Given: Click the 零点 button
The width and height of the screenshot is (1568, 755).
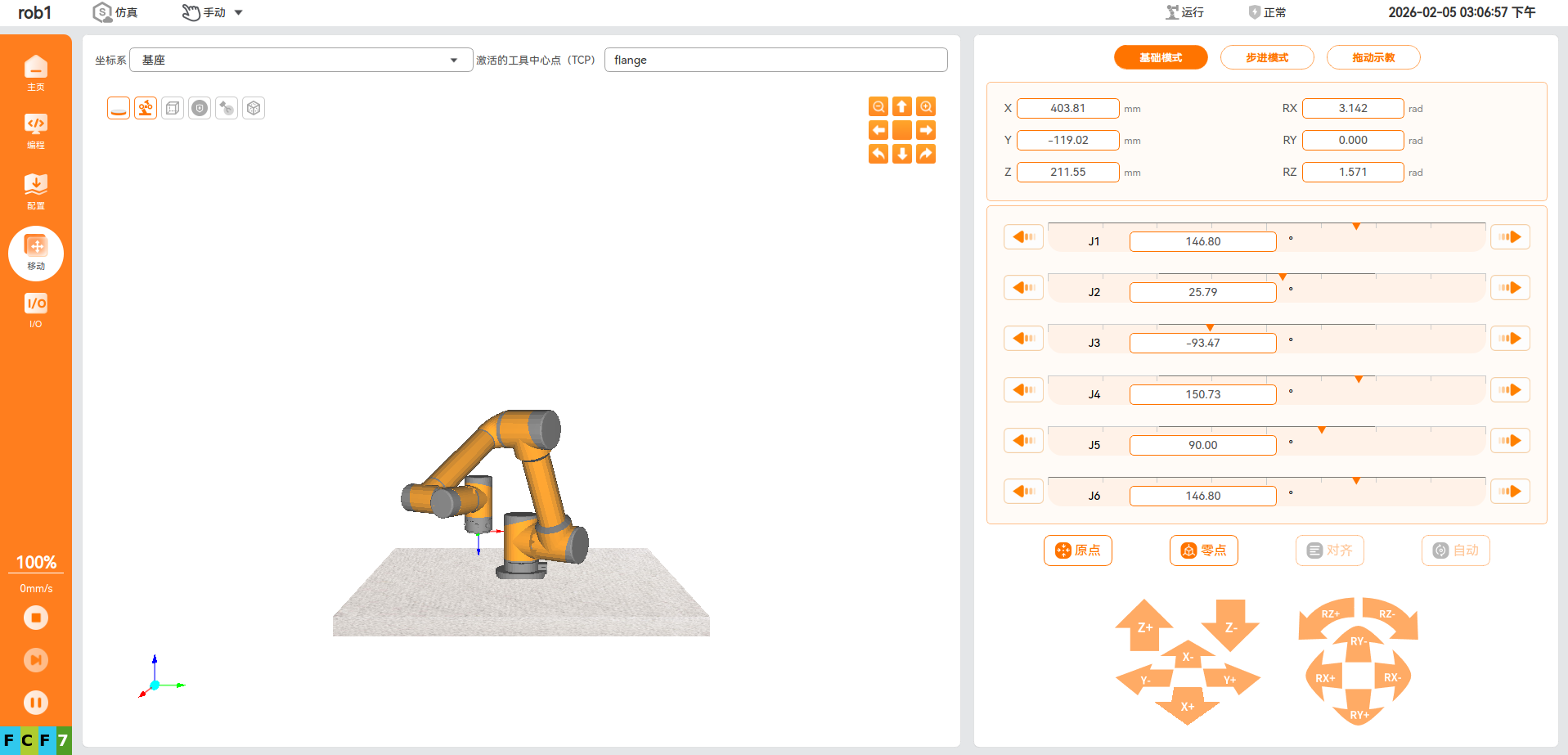Looking at the screenshot, I should [x=1203, y=551].
